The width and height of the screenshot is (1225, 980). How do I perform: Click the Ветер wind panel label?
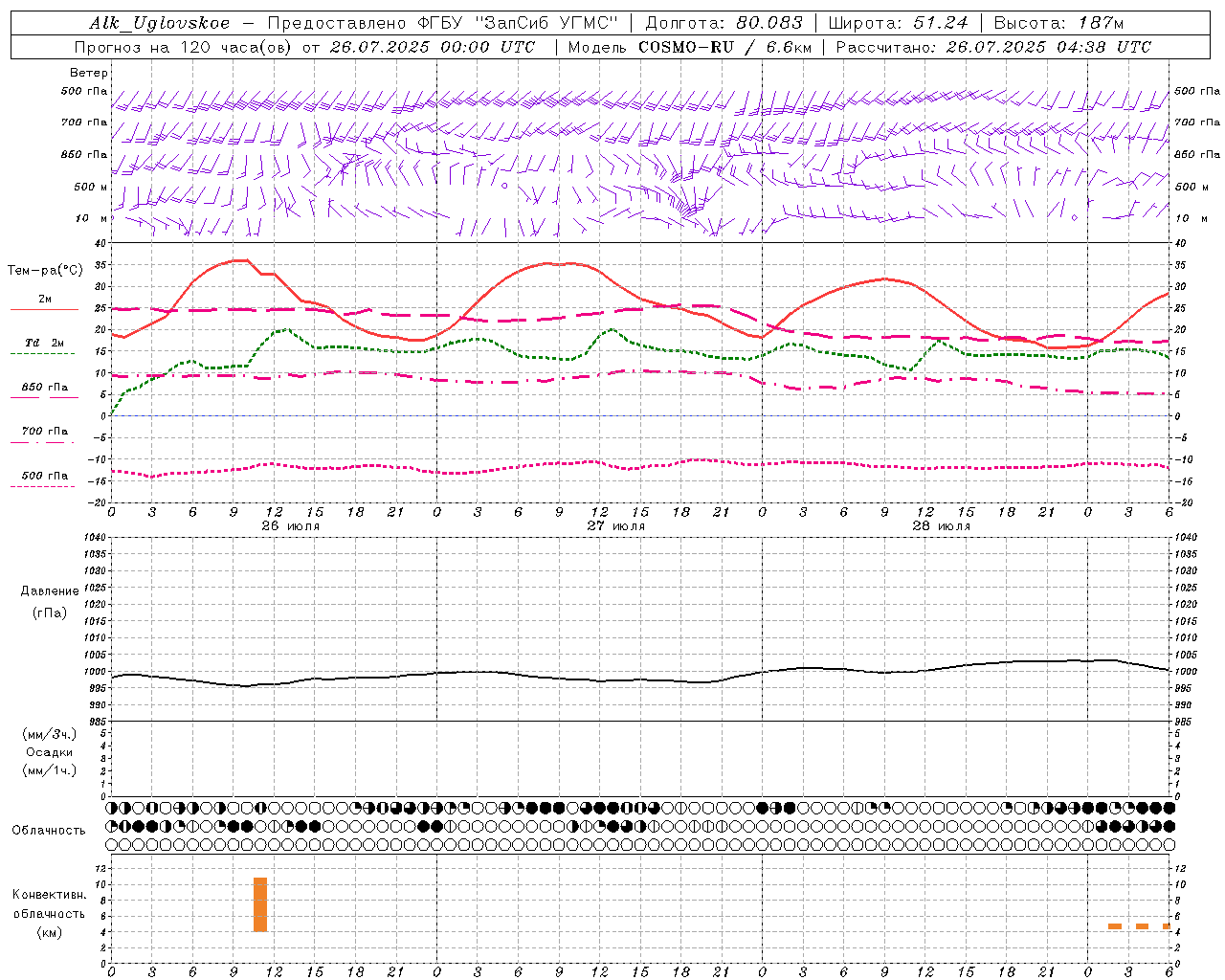(89, 73)
